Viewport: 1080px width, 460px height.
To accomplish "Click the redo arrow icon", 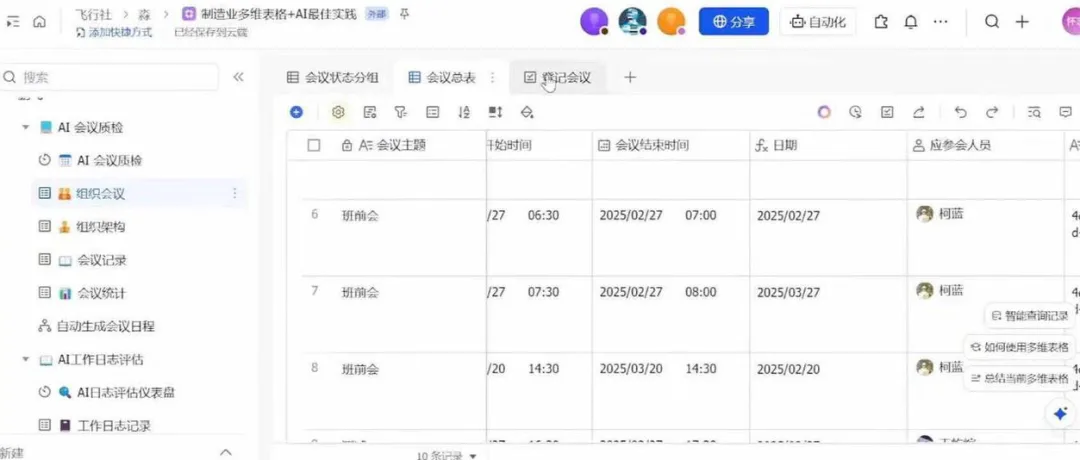I will [992, 112].
